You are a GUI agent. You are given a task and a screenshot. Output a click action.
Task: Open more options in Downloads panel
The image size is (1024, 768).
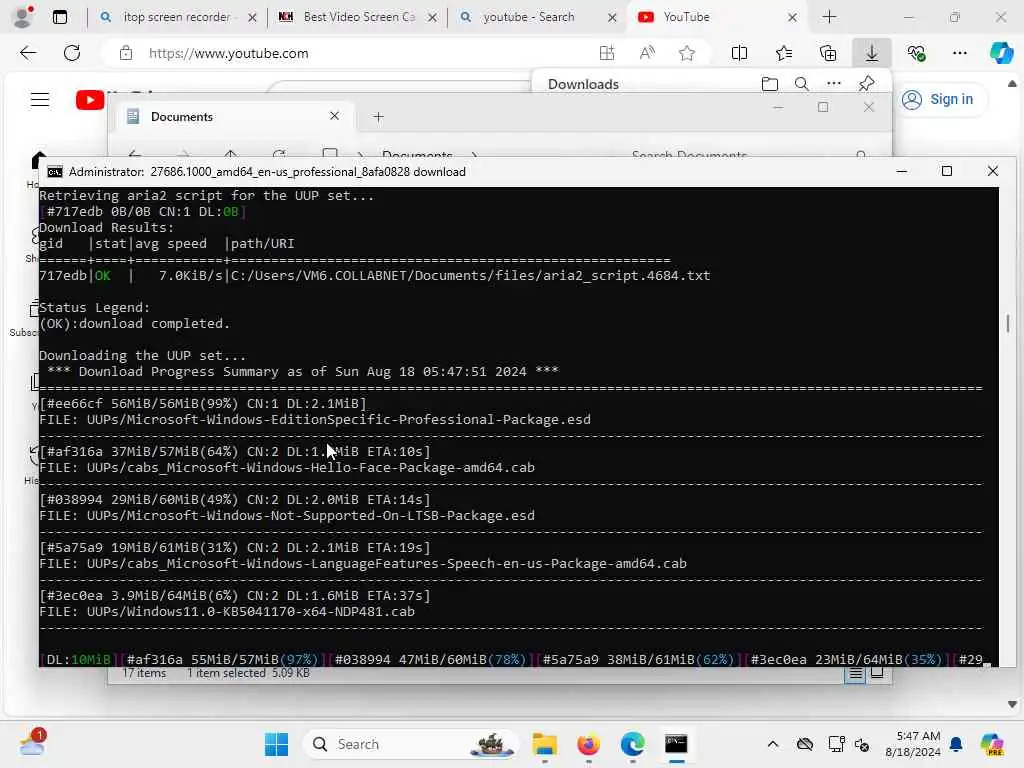click(833, 84)
